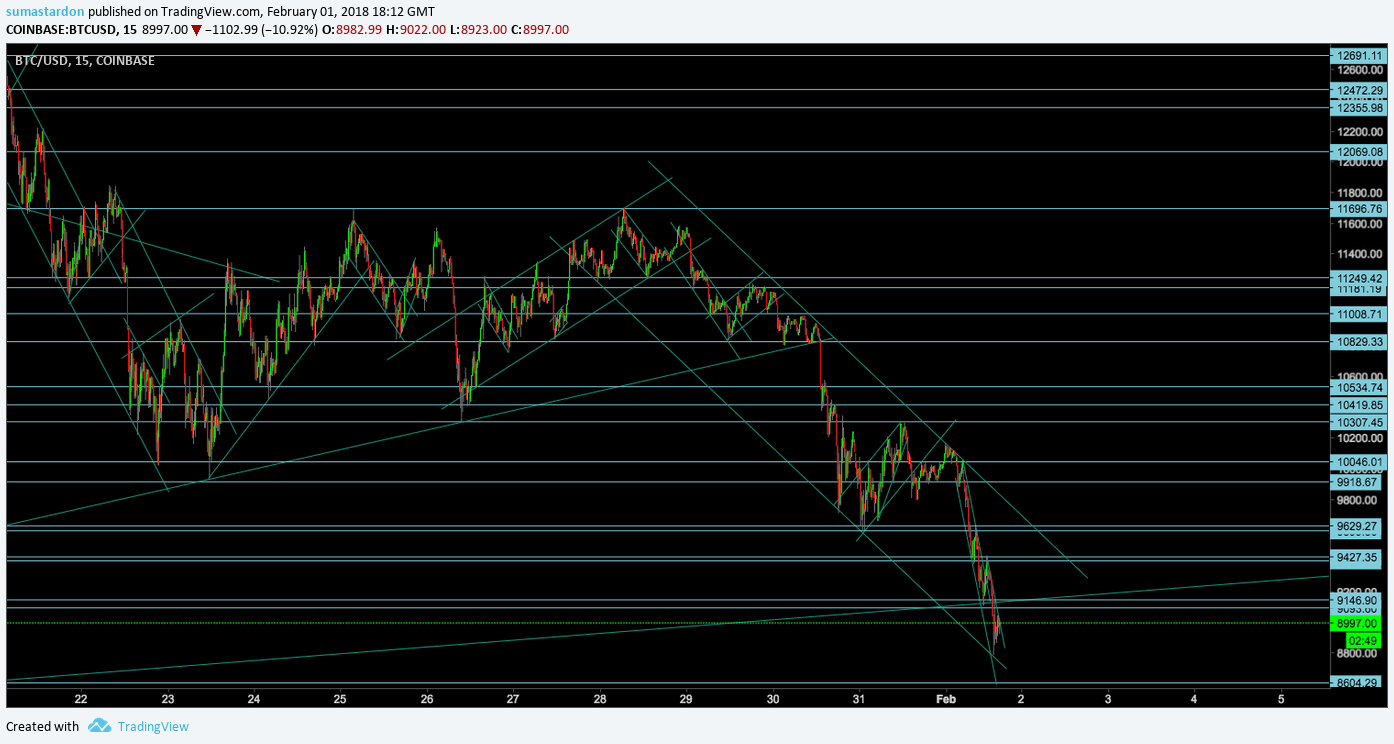Screen dimensions: 1394x744
Task: Click date 24 on the time axis
Action: (x=254, y=698)
